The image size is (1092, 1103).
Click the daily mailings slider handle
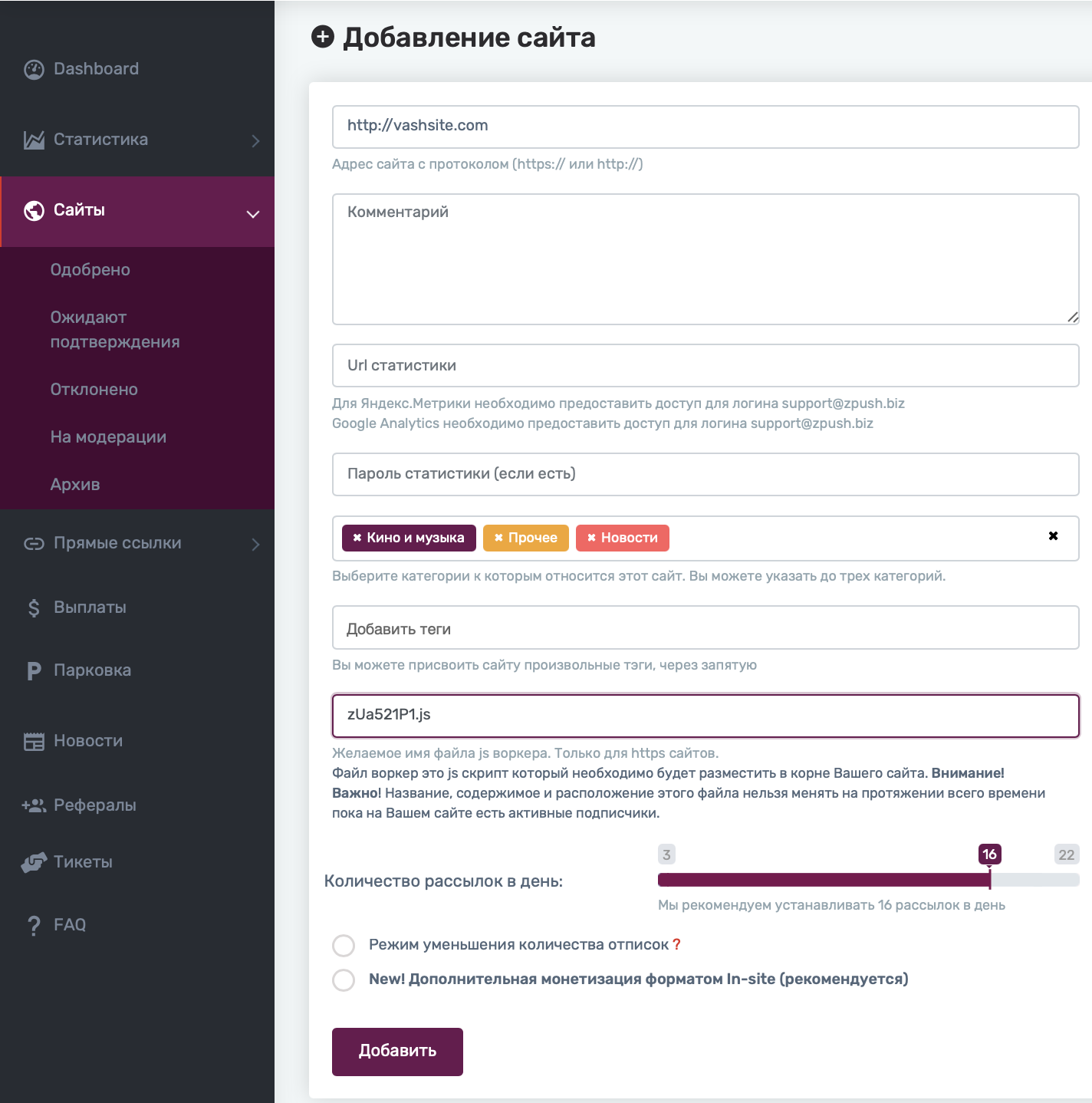click(x=989, y=879)
